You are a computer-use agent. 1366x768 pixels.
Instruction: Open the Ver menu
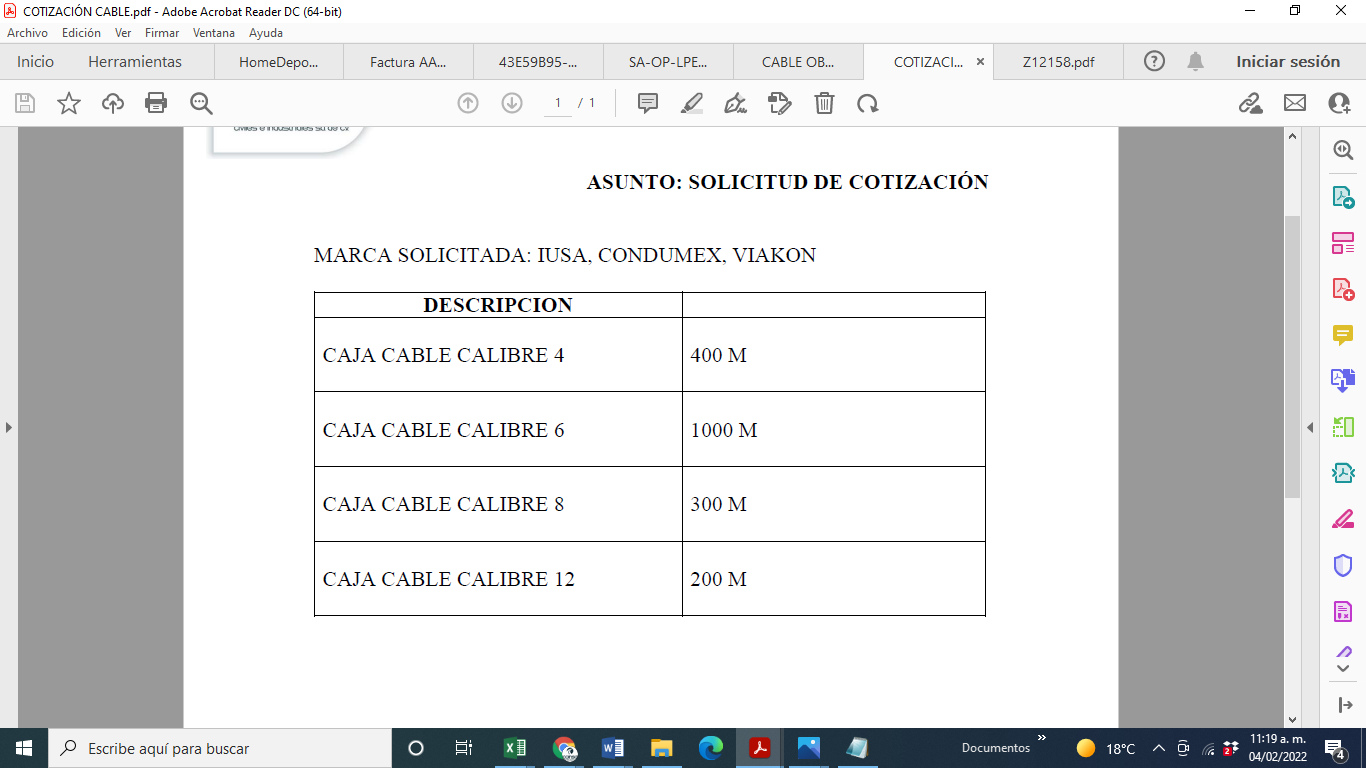pos(123,33)
